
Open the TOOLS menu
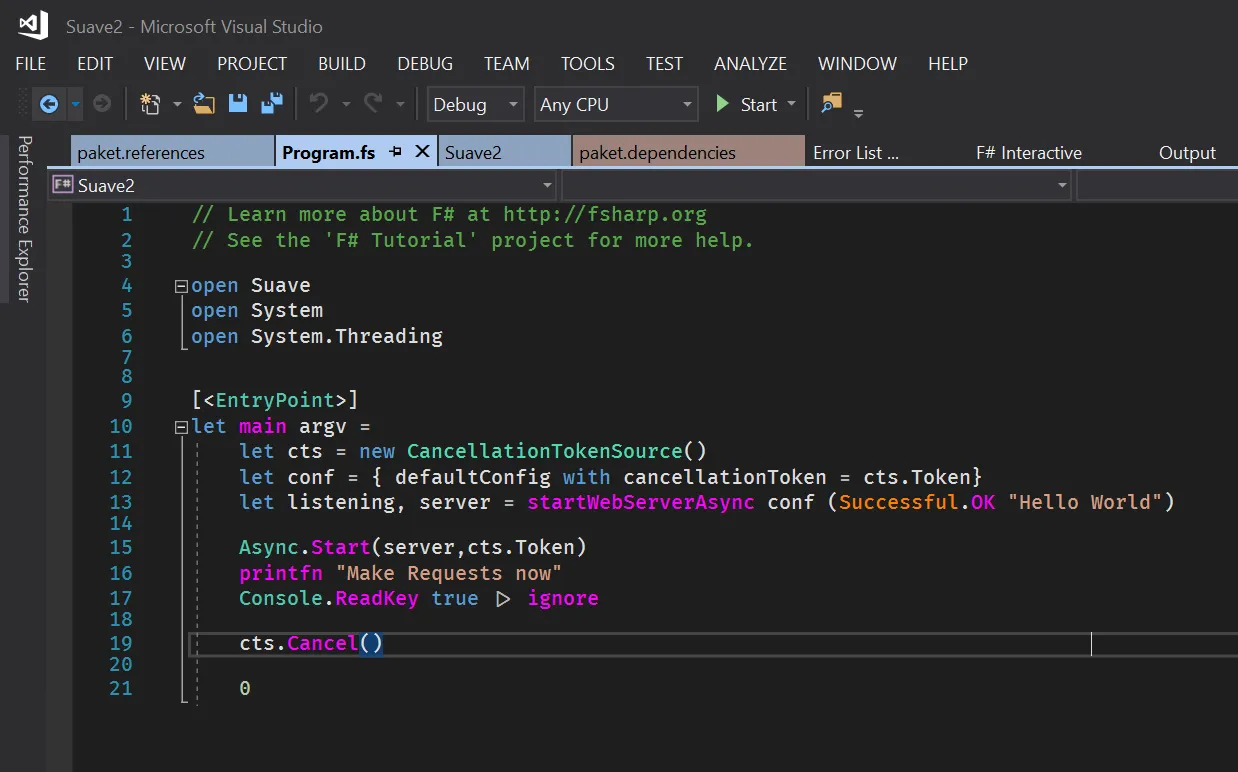pyautogui.click(x=588, y=63)
